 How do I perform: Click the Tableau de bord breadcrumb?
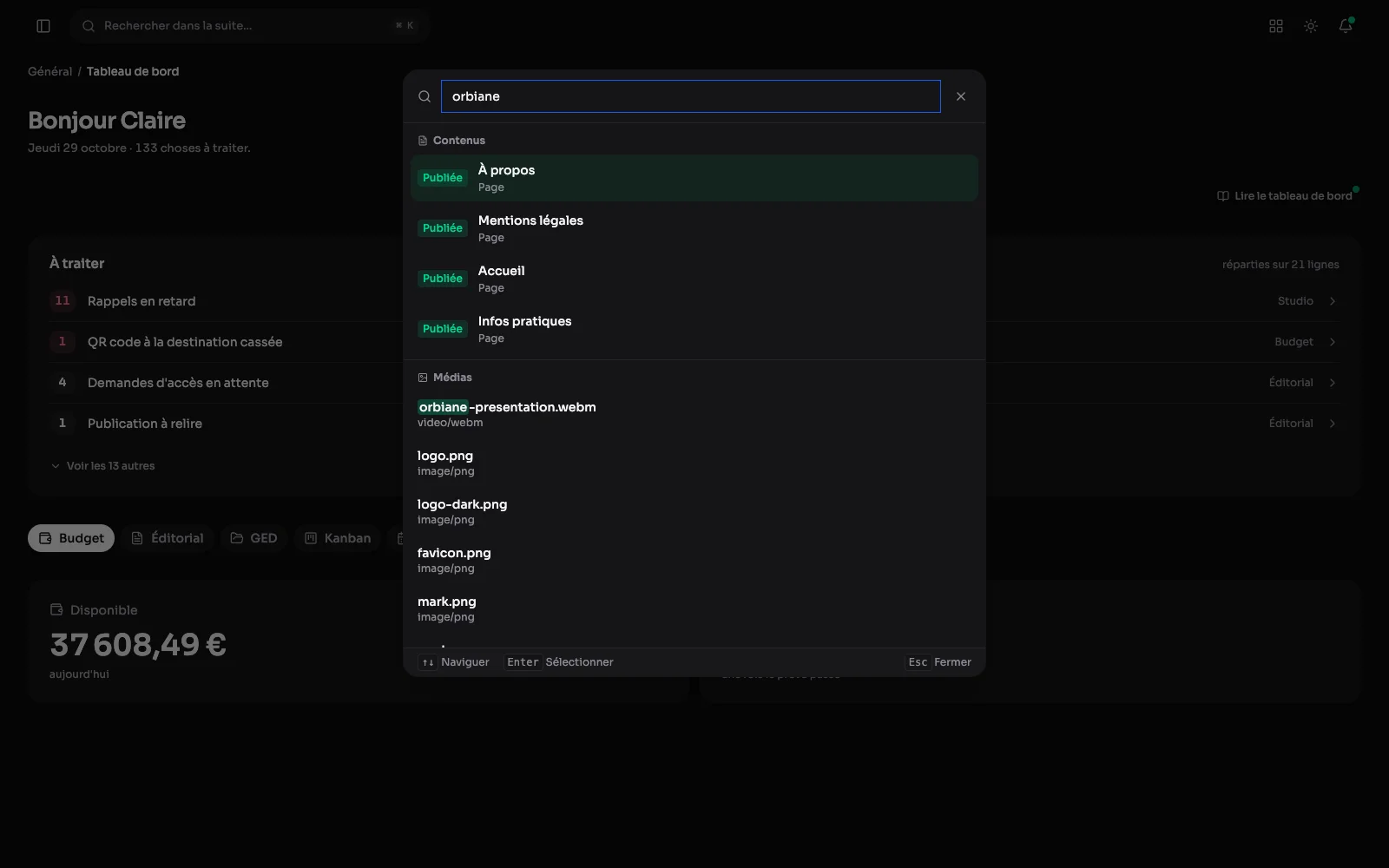(133, 71)
